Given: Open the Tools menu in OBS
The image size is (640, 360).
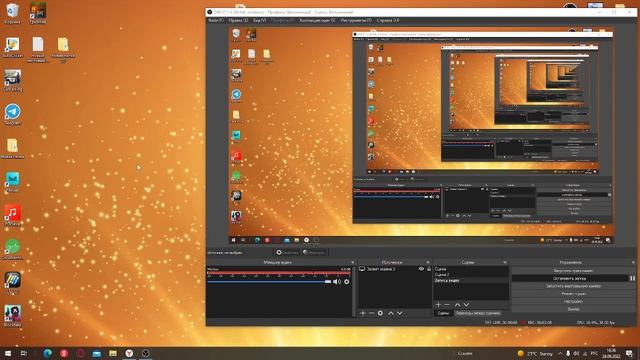Looking at the screenshot, I should (356, 20).
